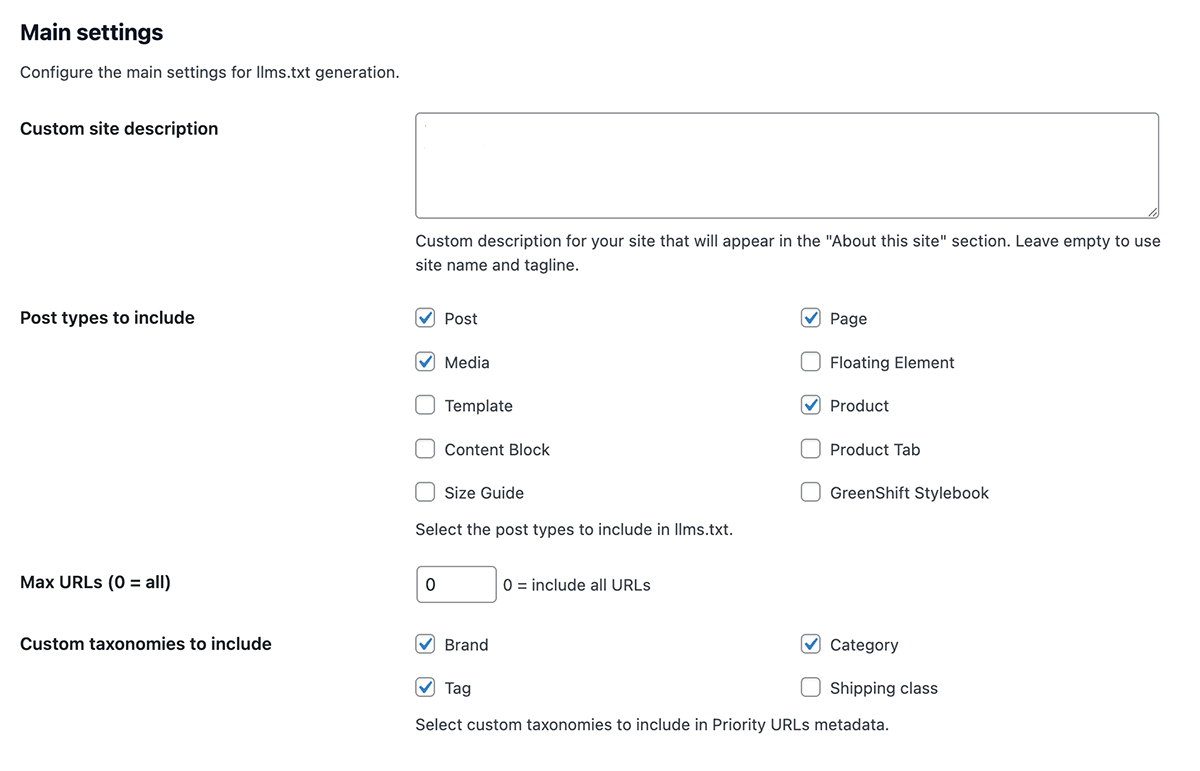Focus the Max URLs number field

pos(455,585)
